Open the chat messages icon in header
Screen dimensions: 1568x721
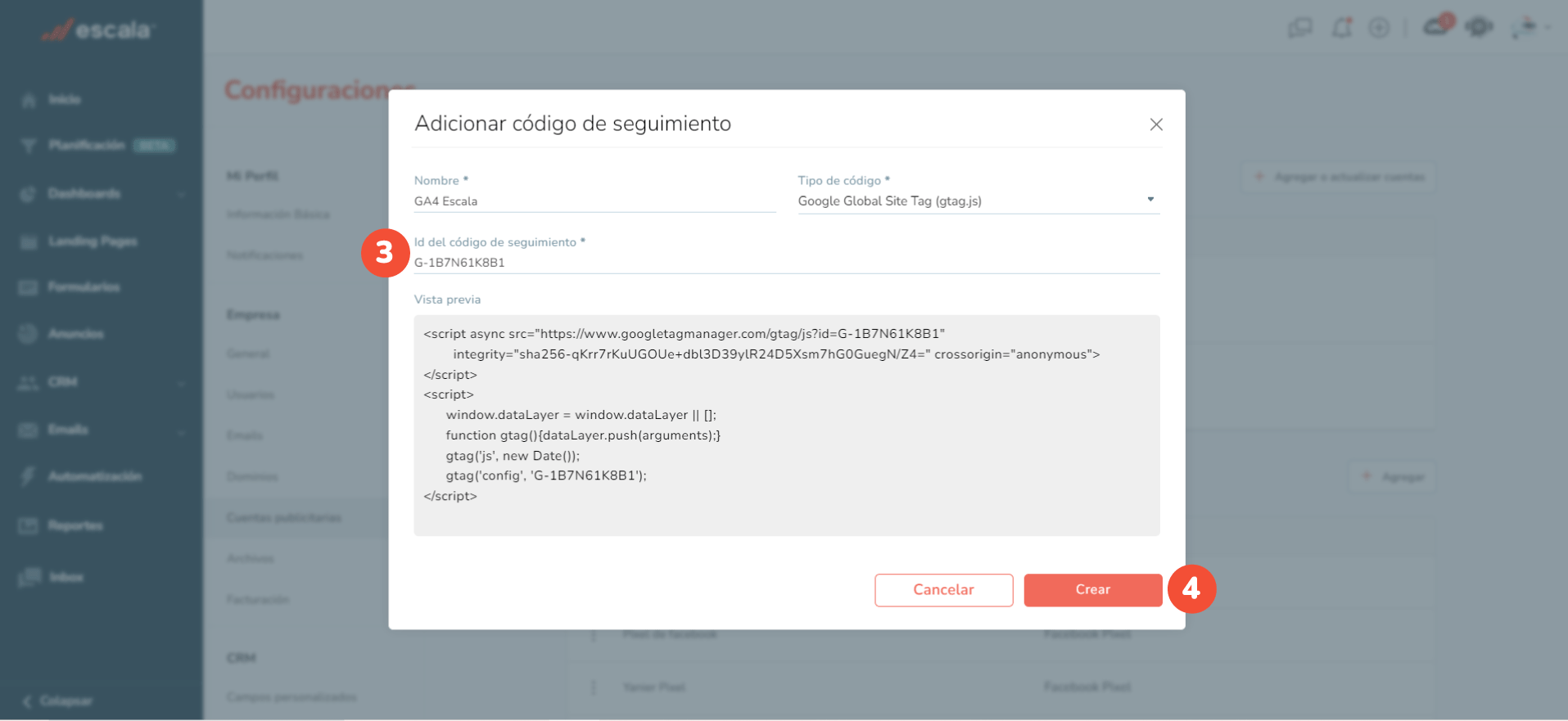tap(1300, 28)
